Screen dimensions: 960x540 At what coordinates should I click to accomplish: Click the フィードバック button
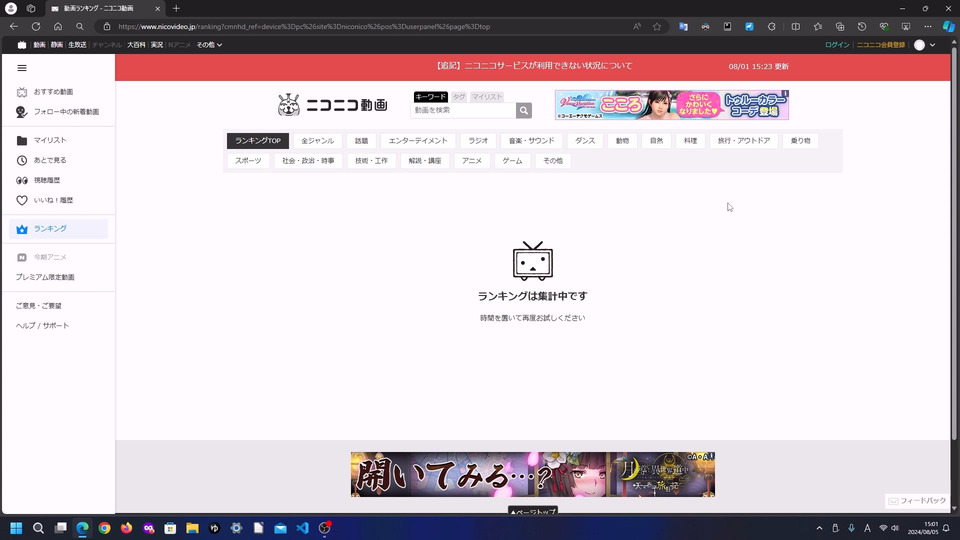point(917,501)
